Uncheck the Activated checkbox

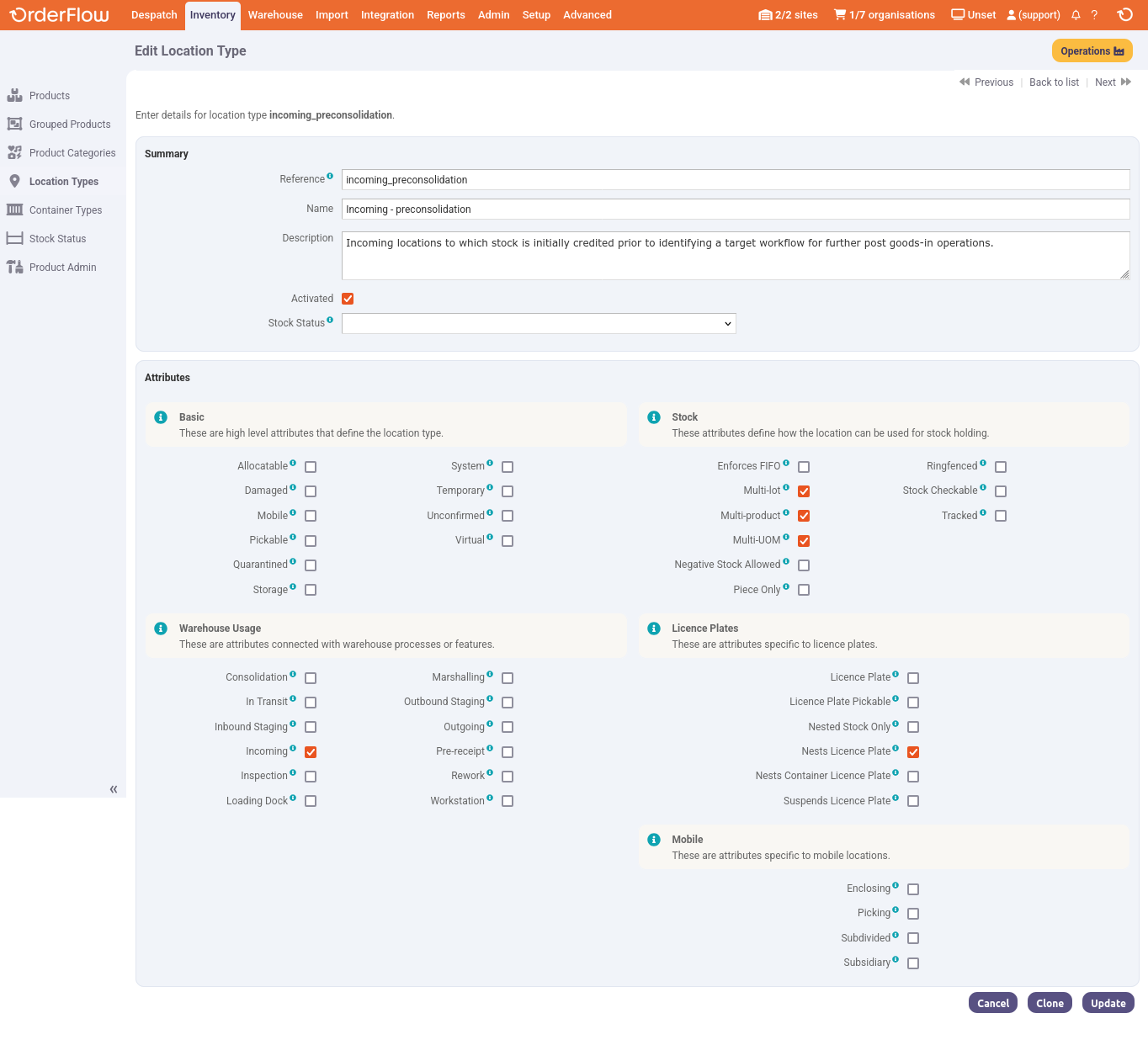348,299
